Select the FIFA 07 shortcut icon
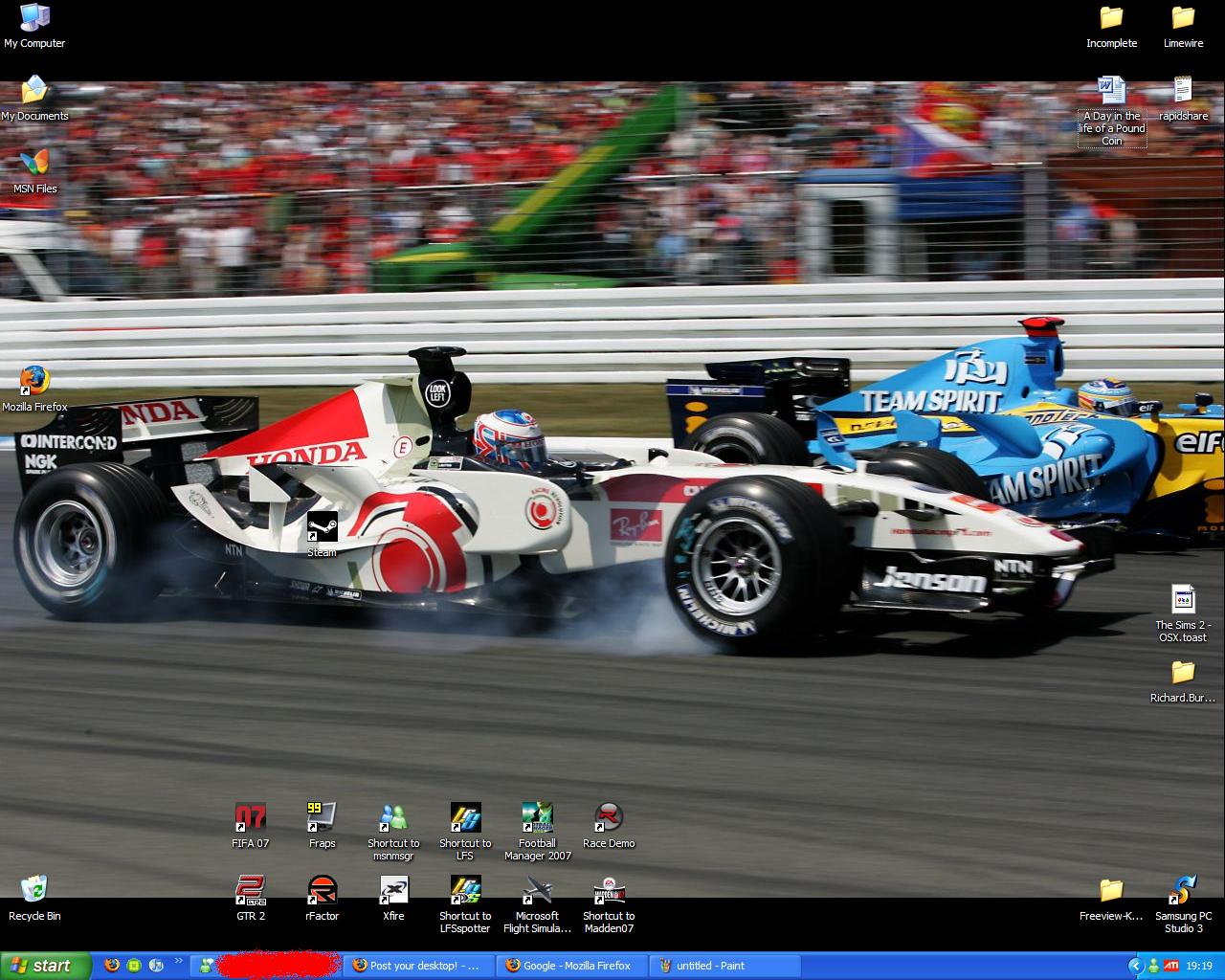 click(x=251, y=826)
